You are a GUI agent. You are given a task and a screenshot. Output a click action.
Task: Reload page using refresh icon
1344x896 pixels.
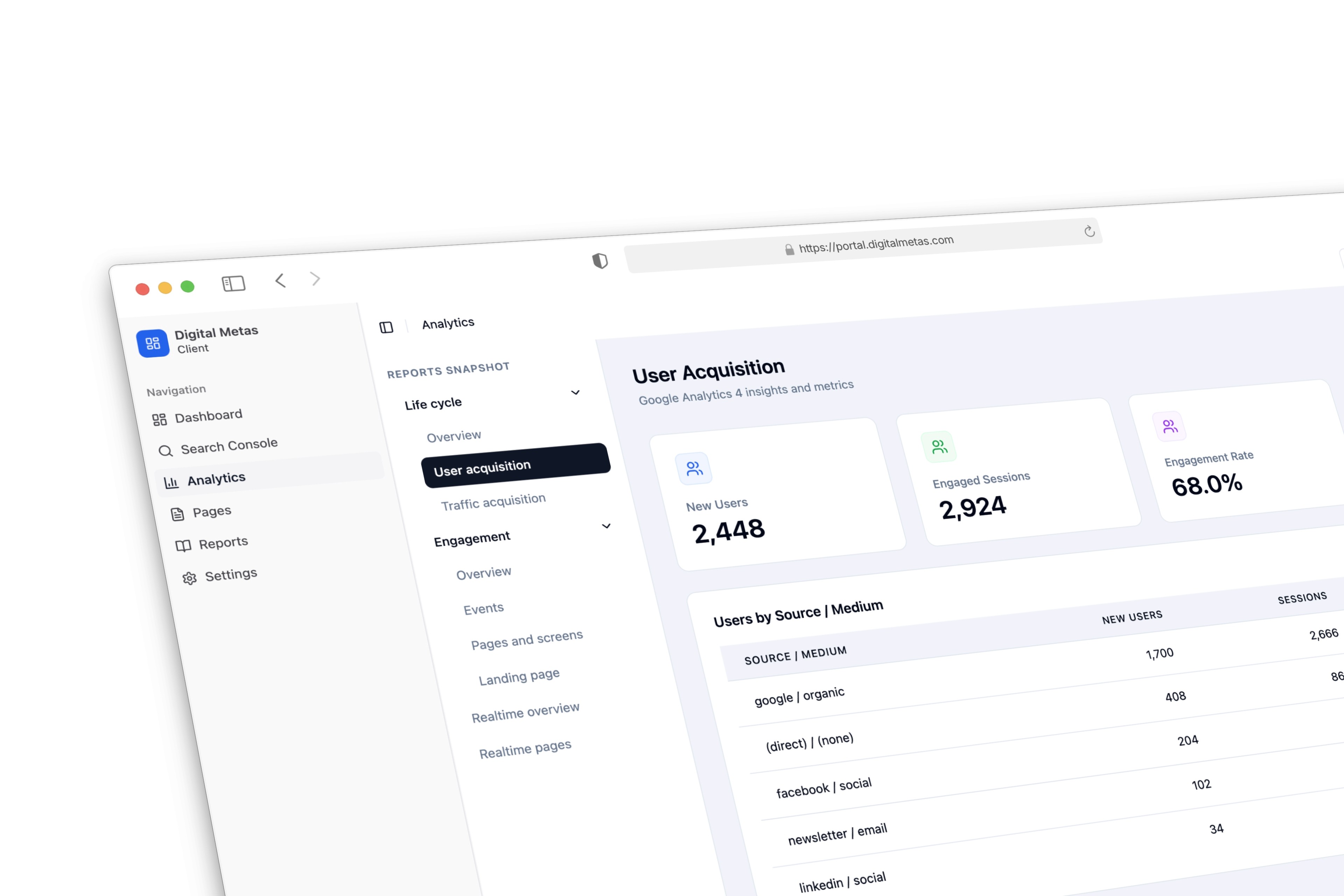(x=1089, y=231)
